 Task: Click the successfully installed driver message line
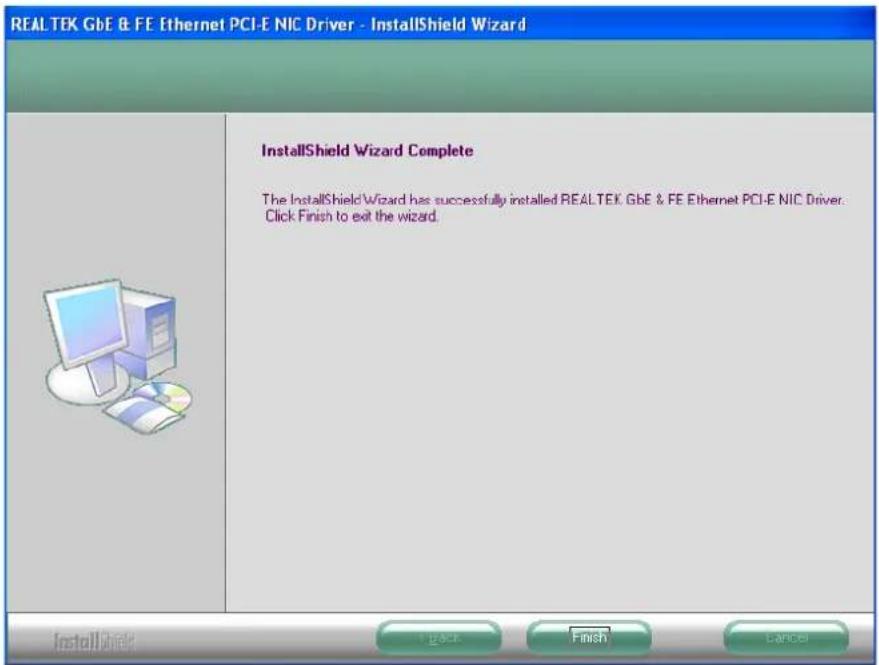pyautogui.click(x=553, y=200)
